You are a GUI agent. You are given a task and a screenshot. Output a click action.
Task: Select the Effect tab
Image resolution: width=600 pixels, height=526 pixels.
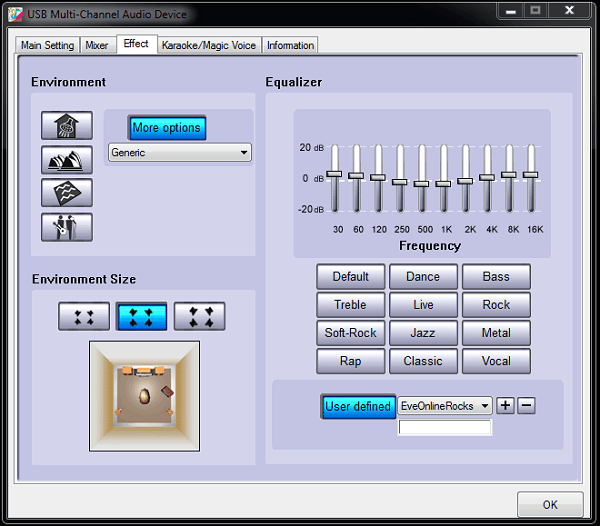pos(136,44)
